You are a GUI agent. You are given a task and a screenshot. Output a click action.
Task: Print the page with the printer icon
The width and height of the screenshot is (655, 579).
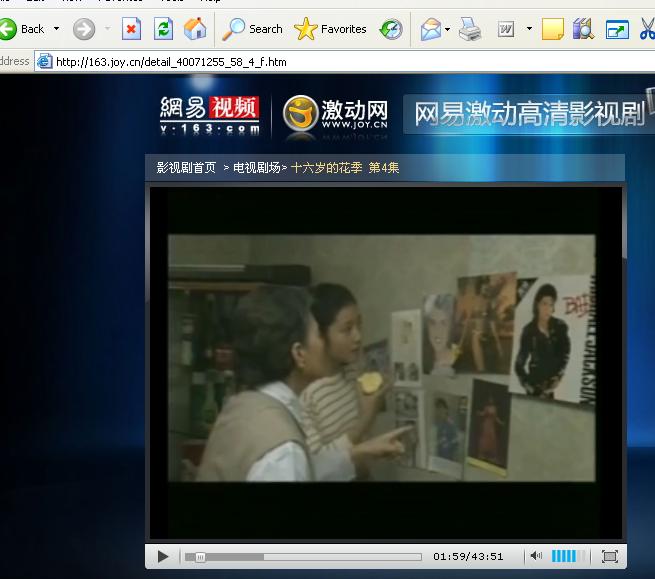pos(470,29)
